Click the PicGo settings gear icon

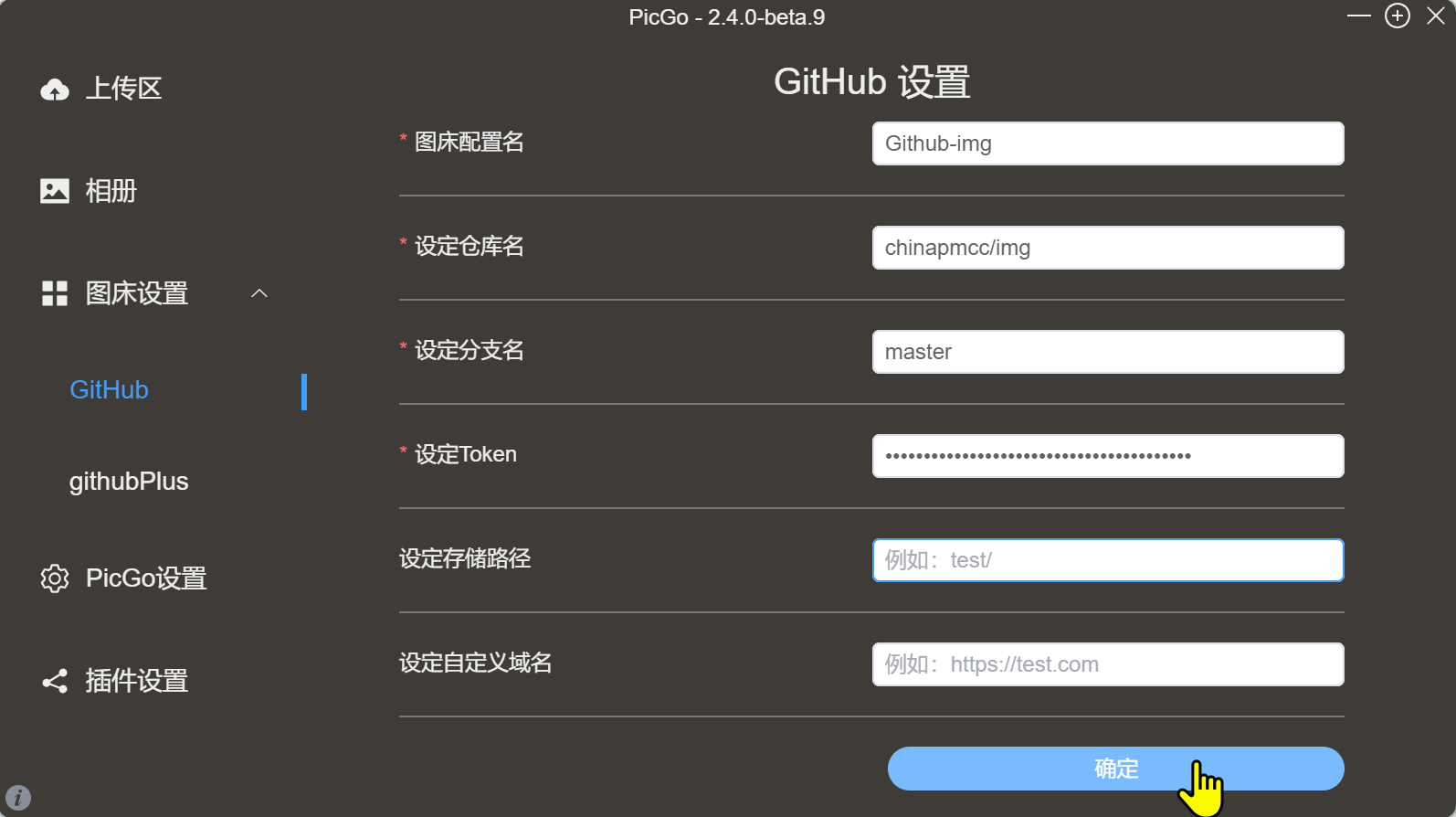point(55,578)
